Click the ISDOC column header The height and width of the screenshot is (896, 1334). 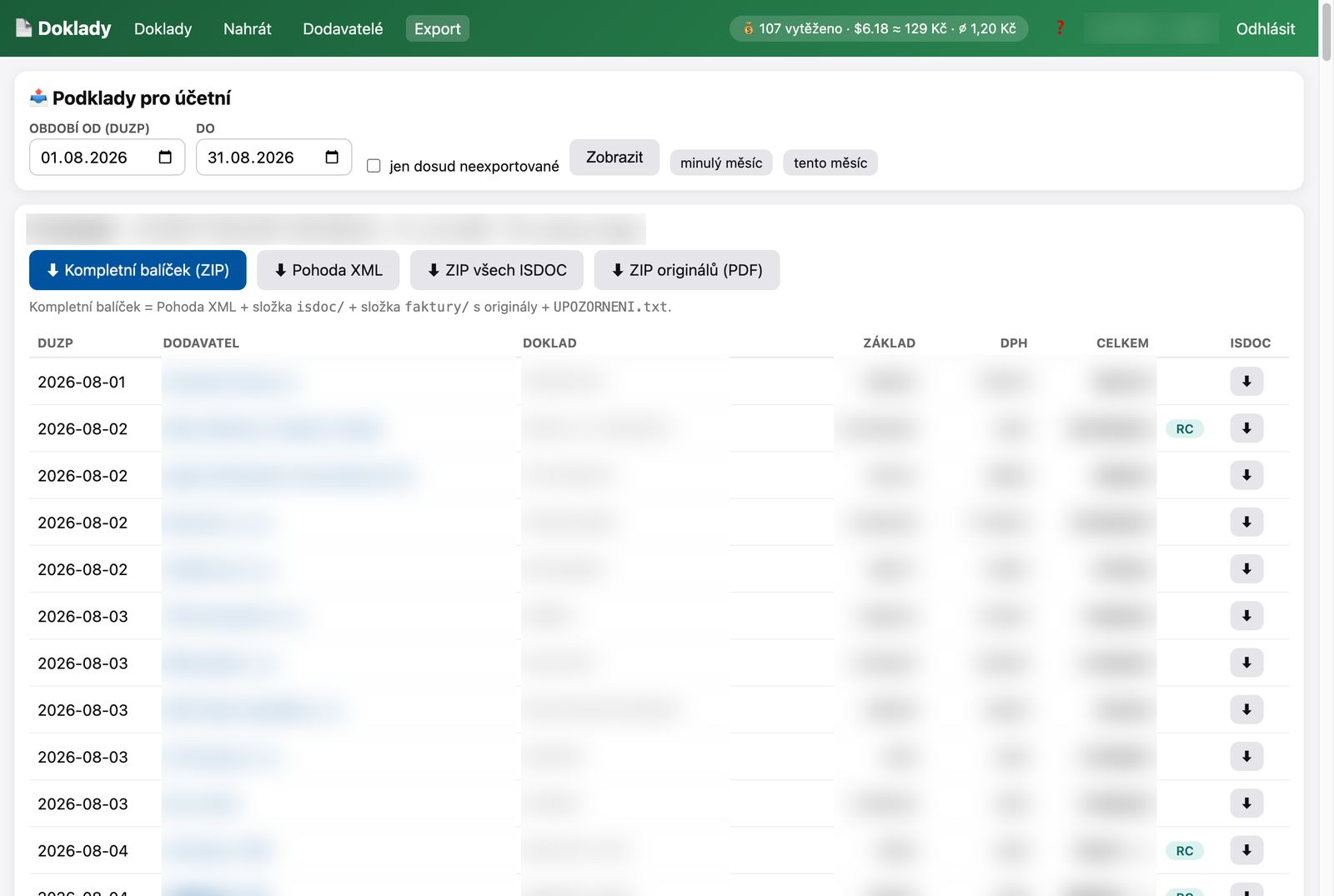coord(1250,343)
